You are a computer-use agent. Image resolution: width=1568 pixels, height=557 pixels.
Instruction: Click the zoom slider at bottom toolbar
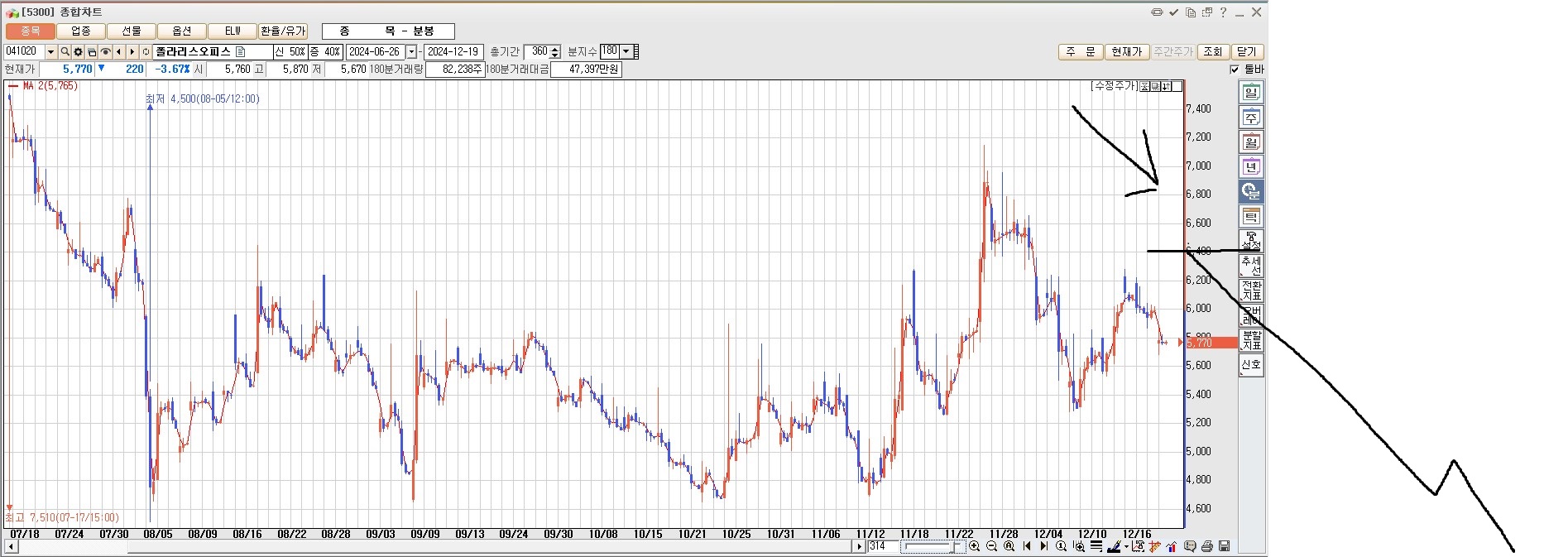pyautogui.click(x=933, y=546)
